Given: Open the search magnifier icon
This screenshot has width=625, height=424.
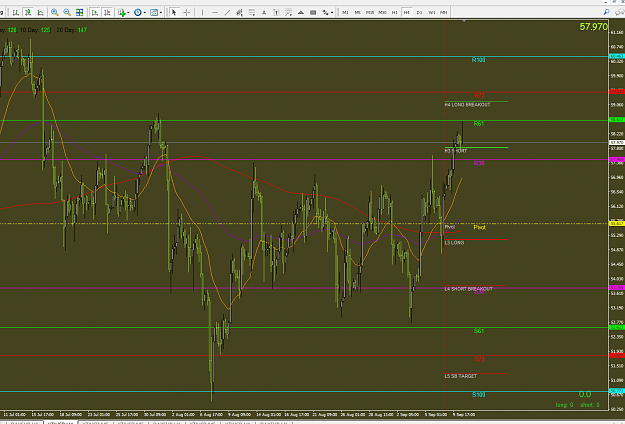Looking at the screenshot, I should tap(606, 12).
